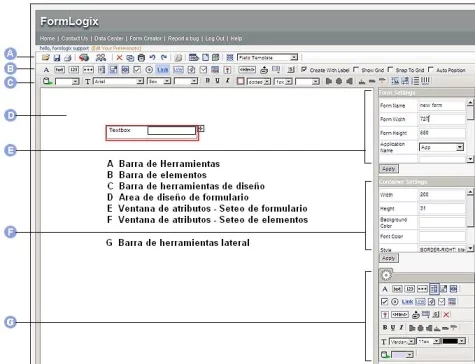Viewport: 475px width, 364px height.
Task: Click the container 'Height' input field
Action: pos(442,208)
